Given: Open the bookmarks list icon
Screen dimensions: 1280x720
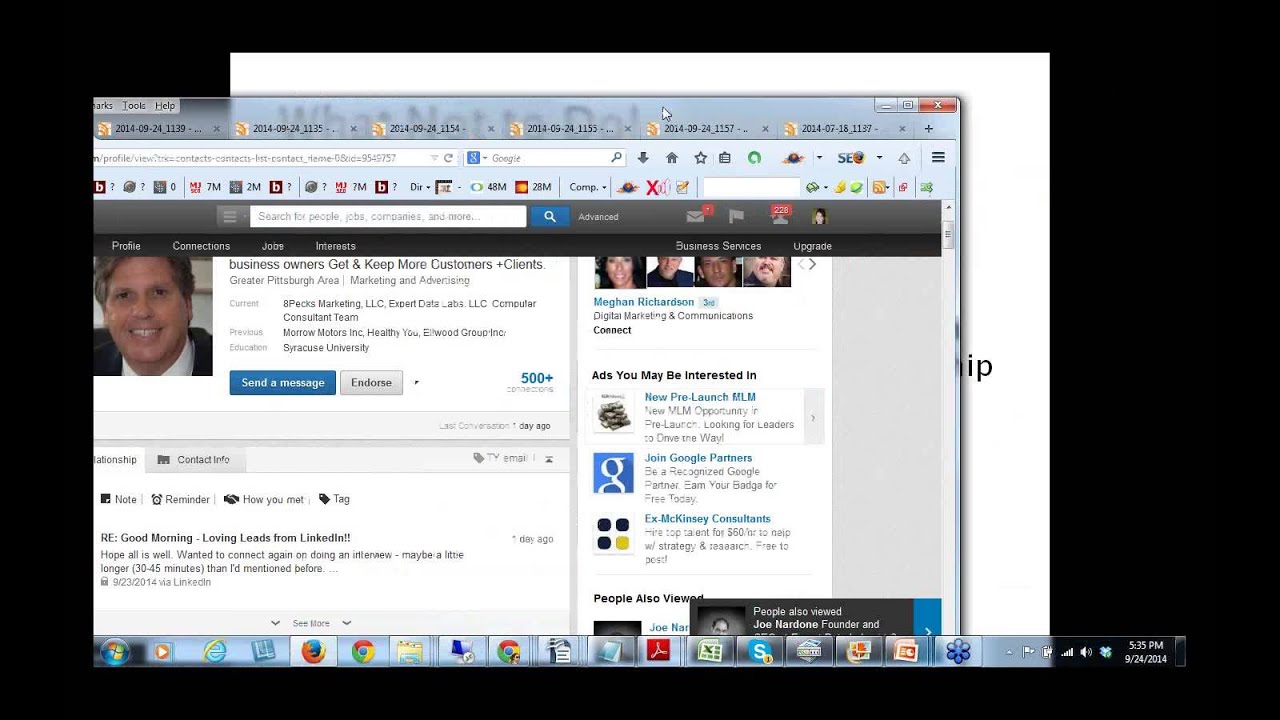Looking at the screenshot, I should pos(725,158).
